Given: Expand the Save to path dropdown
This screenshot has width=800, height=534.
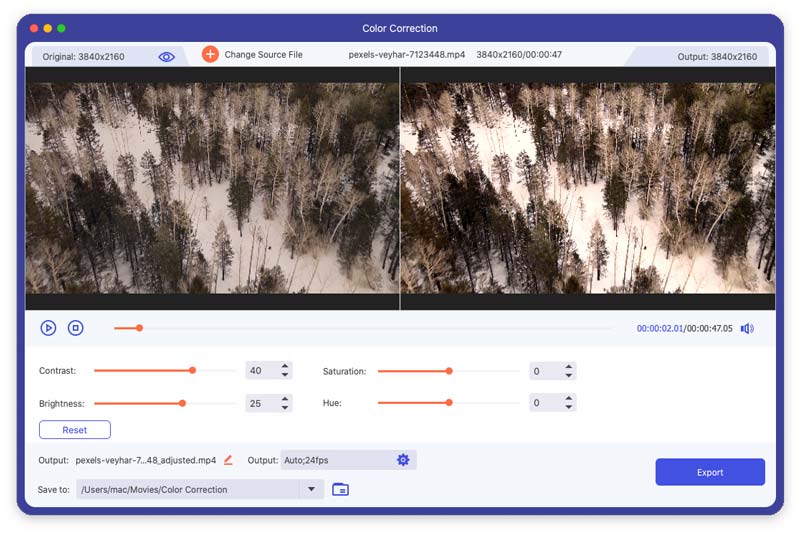Looking at the screenshot, I should tap(311, 490).
